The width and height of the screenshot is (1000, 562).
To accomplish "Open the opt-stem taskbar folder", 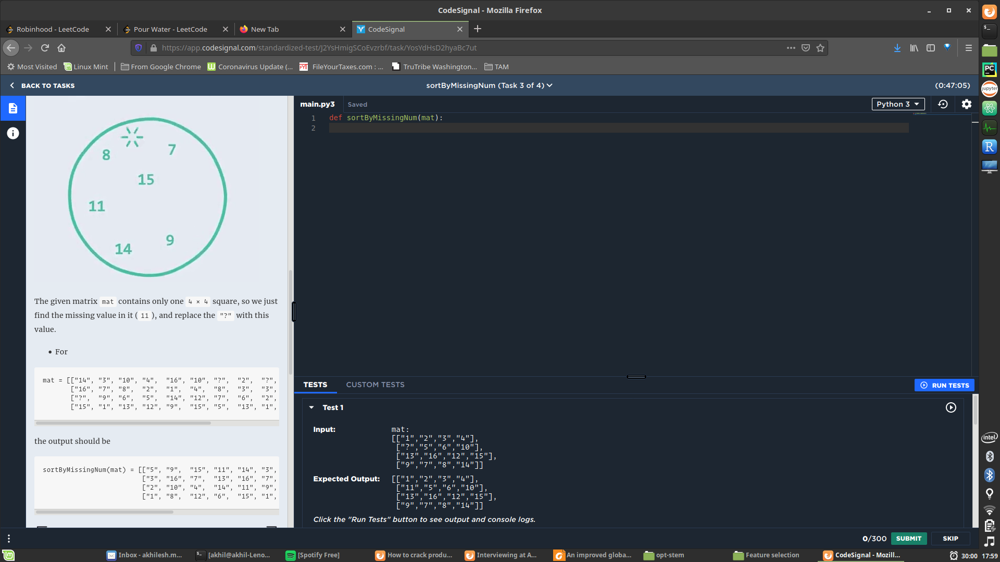I will click(663, 555).
